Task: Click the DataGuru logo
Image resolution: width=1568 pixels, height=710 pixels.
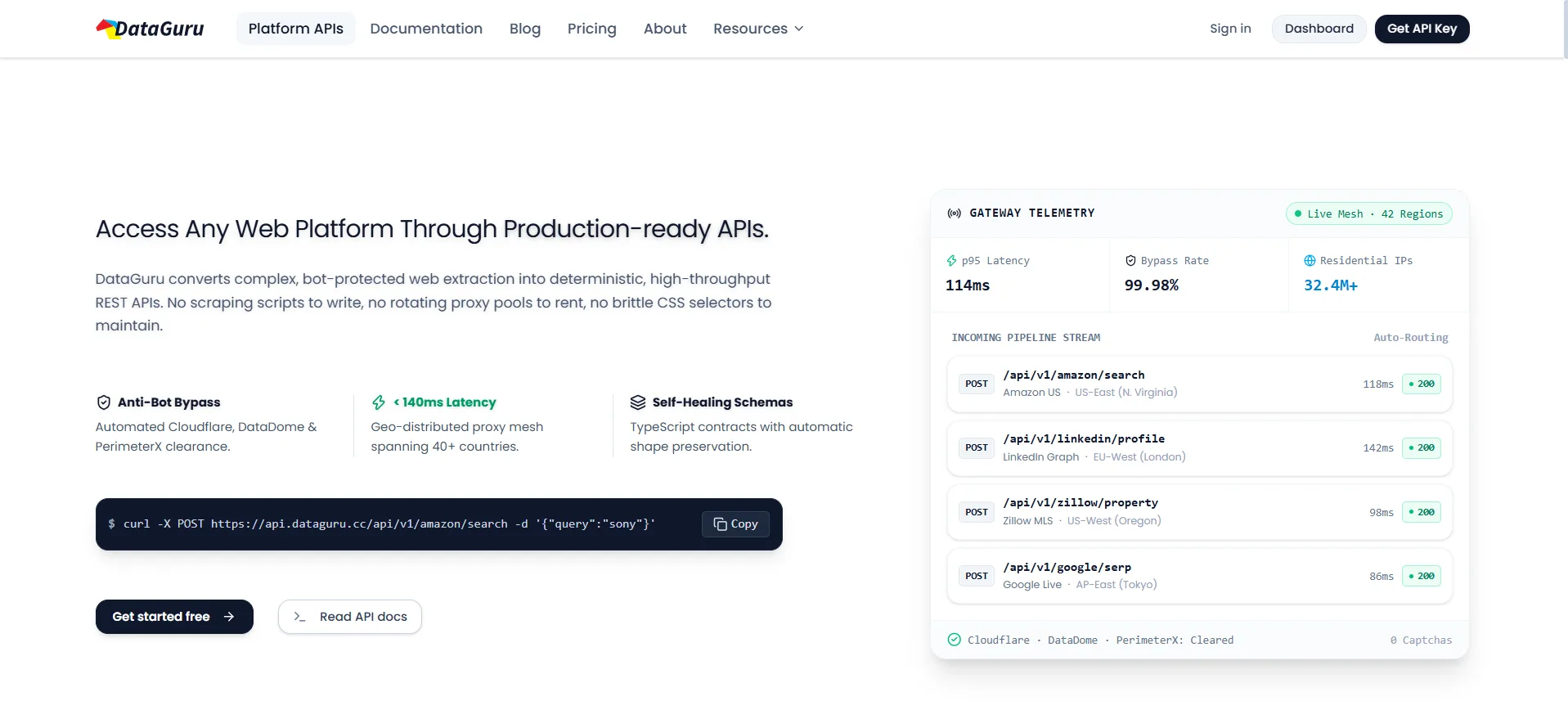Action: click(150, 29)
